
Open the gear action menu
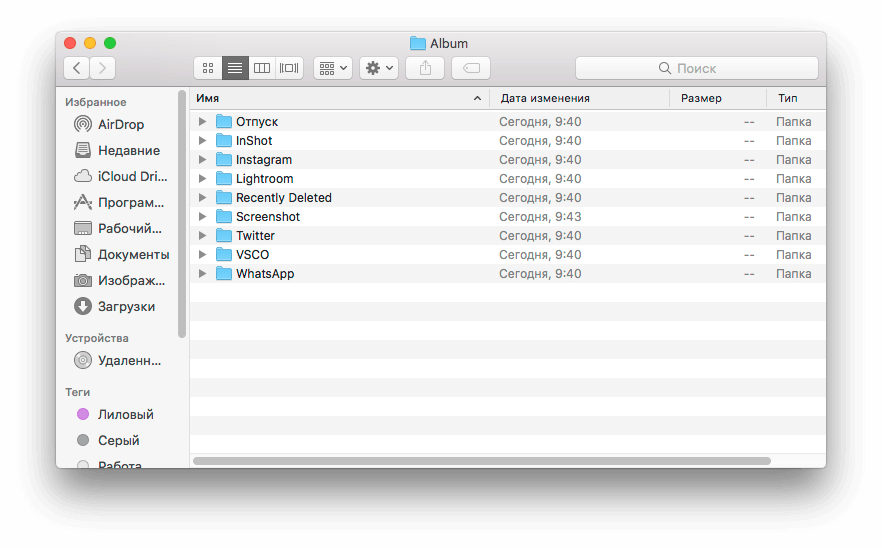(x=379, y=68)
